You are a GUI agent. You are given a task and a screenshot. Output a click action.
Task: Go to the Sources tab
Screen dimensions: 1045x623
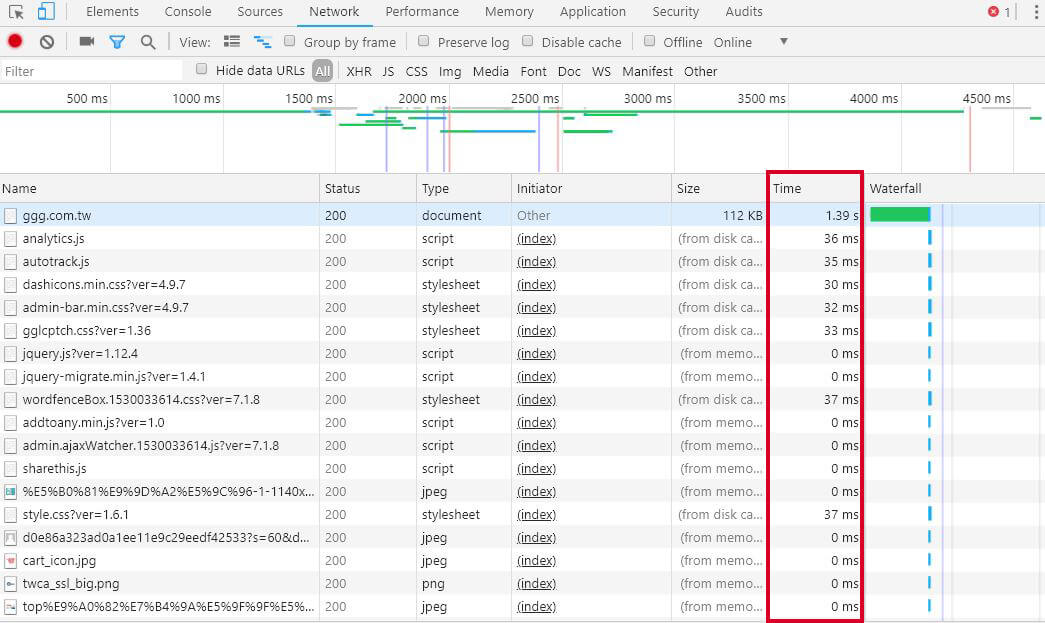260,11
